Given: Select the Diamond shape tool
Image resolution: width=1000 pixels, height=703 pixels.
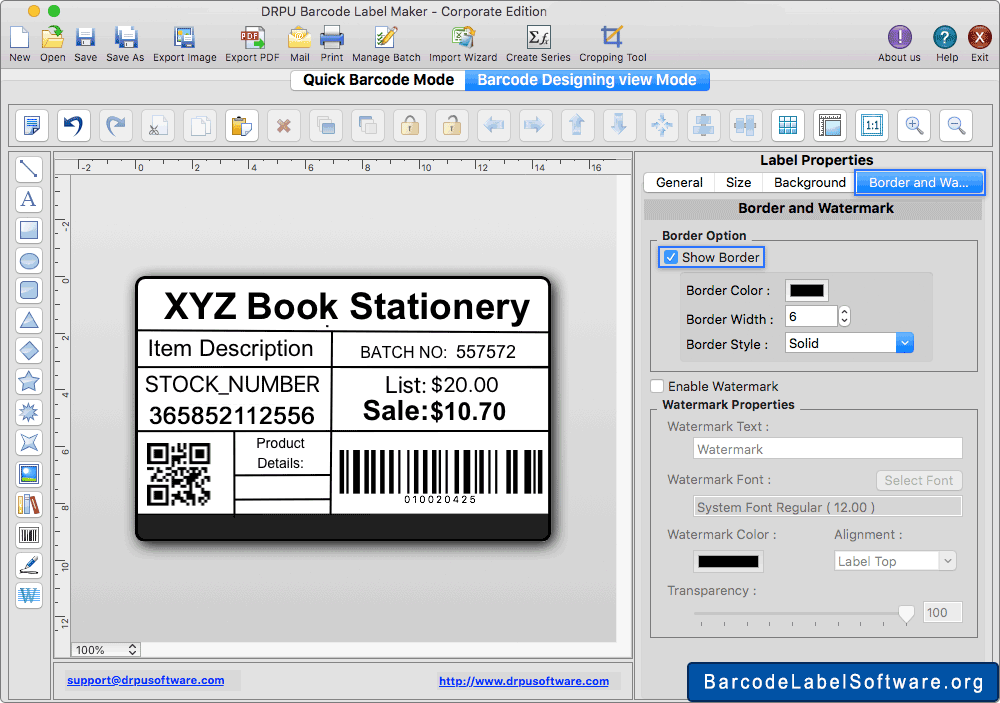Looking at the screenshot, I should tap(29, 351).
